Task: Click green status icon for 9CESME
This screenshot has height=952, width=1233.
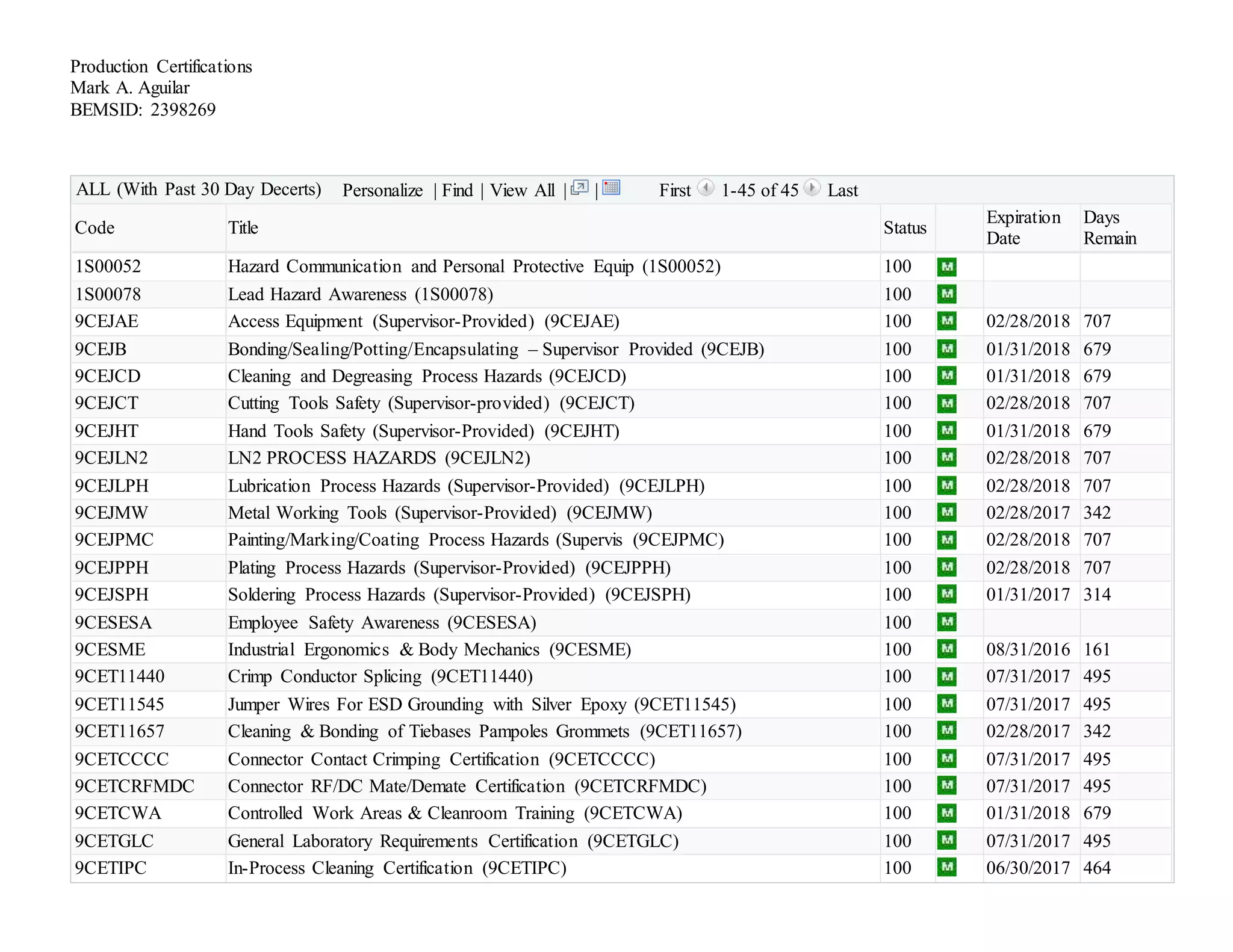Action: tap(946, 649)
